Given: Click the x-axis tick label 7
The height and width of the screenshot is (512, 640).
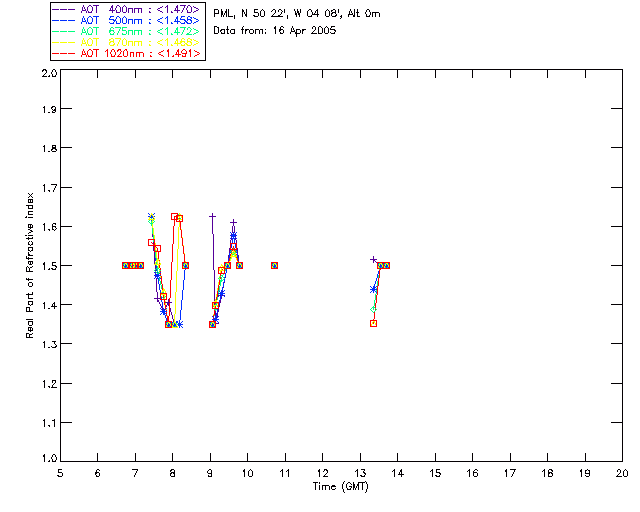Looking at the screenshot, I should 135,473.
